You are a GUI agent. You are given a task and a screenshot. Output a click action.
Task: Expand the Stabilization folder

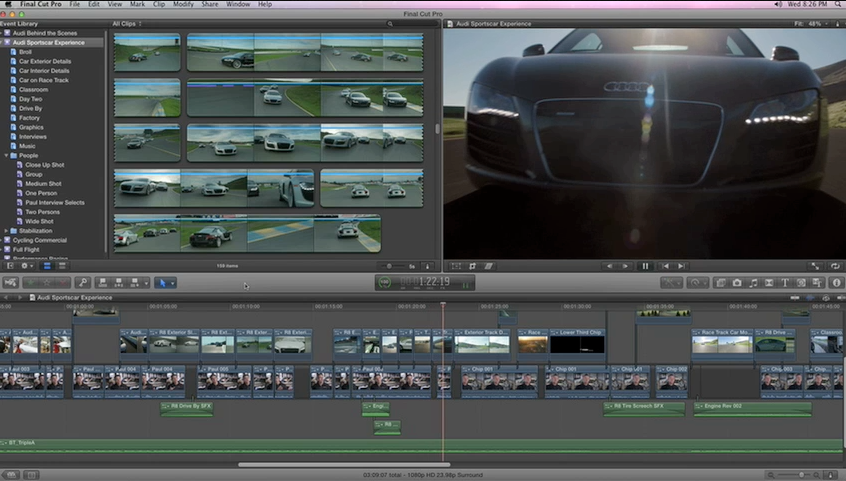[x=6, y=231]
